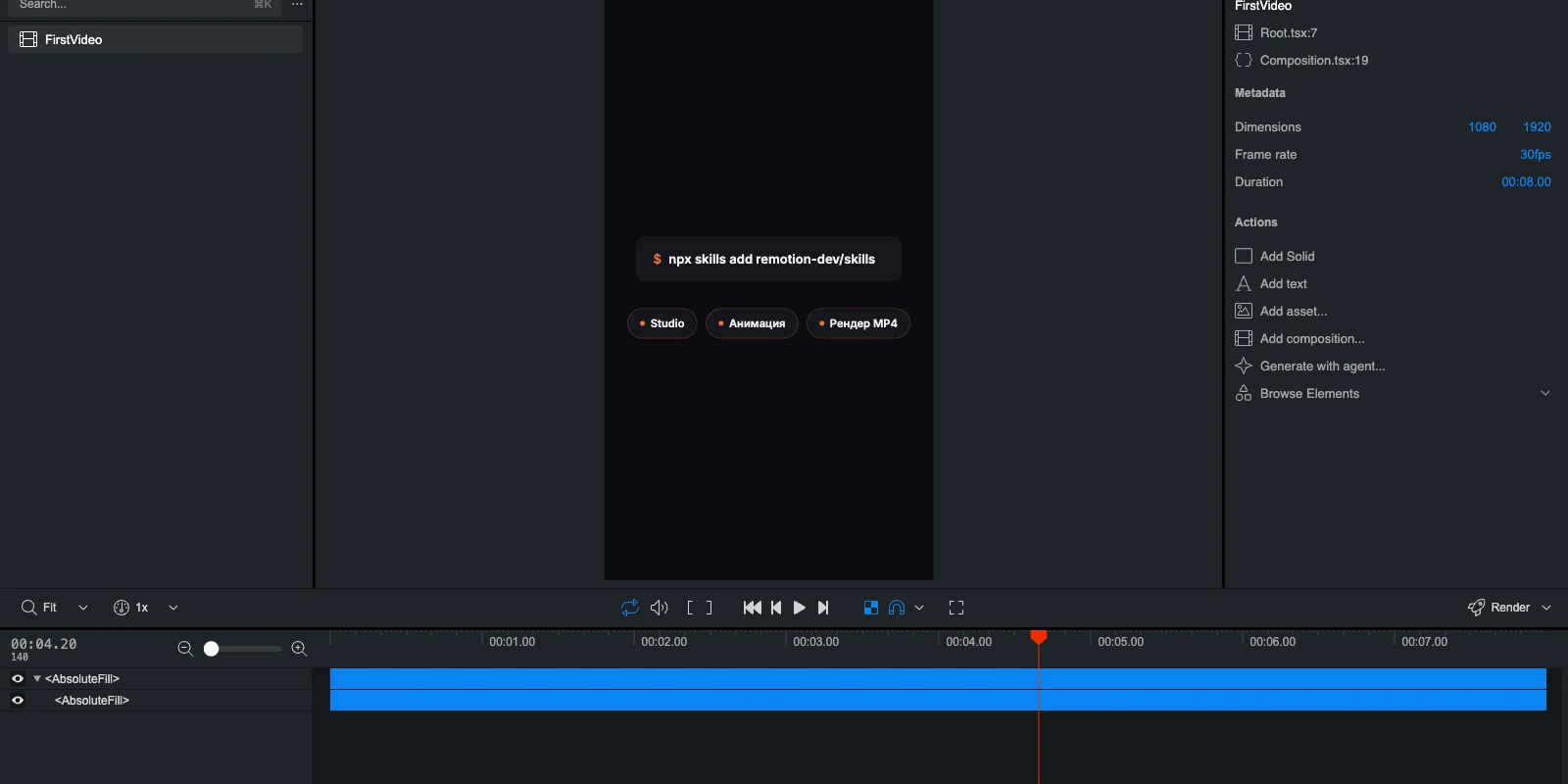Zoom out the timeline
1568x784 pixels.
click(x=185, y=649)
